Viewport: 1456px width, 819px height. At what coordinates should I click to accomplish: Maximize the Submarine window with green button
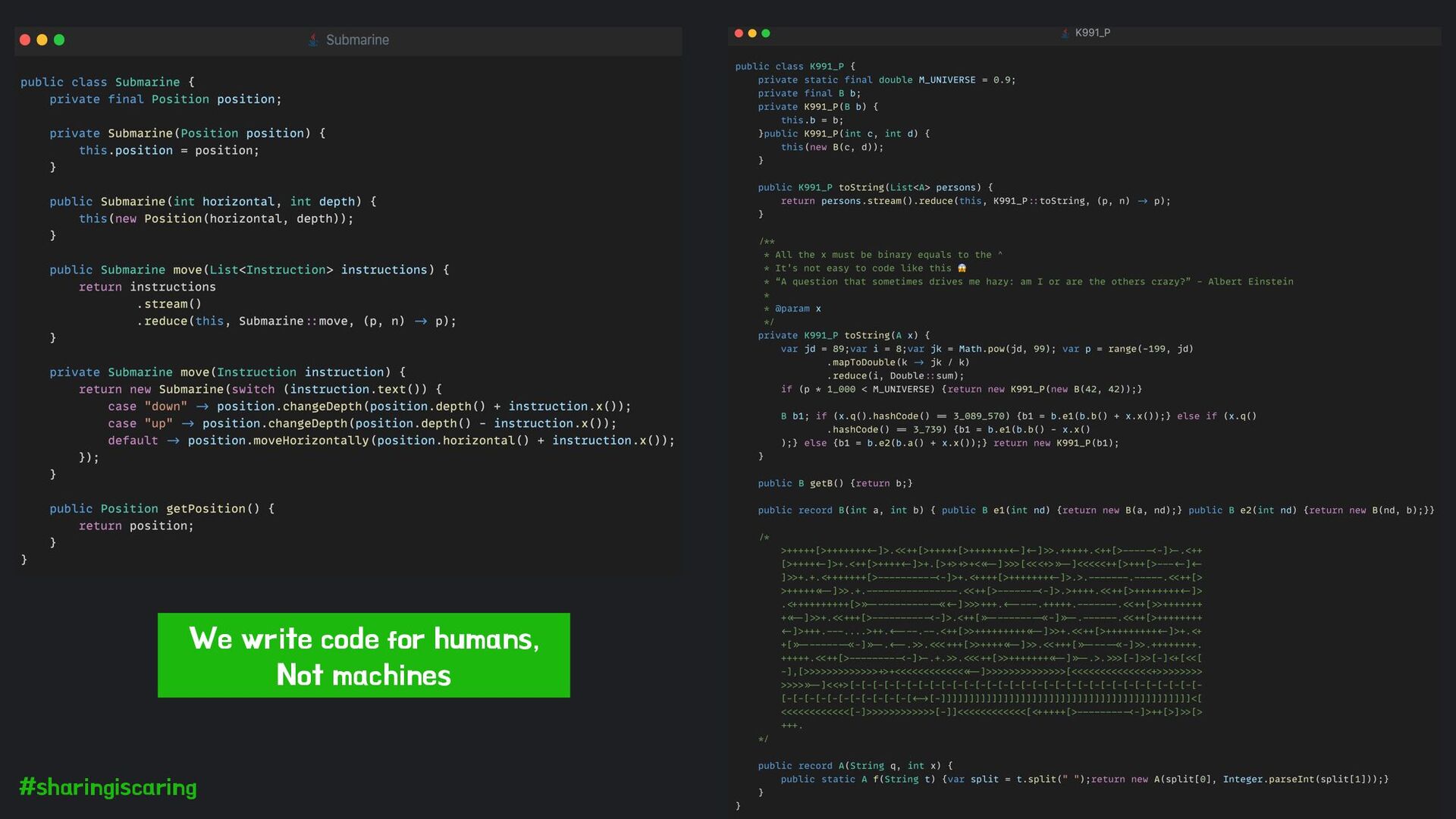[59, 40]
